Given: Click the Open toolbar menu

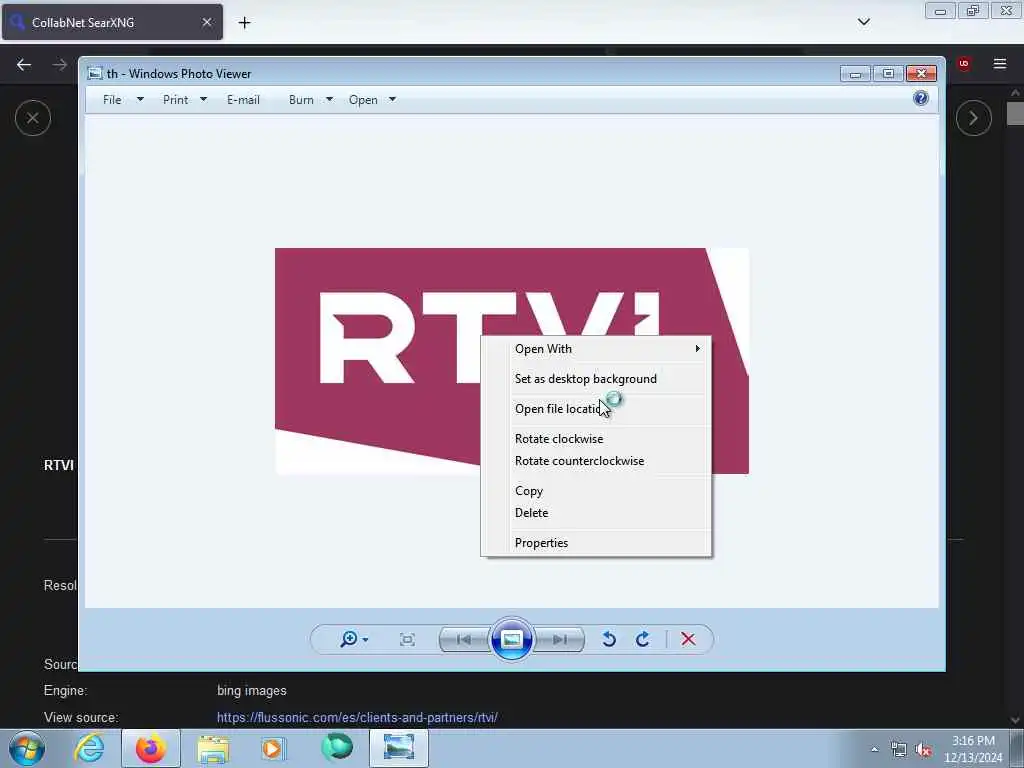Looking at the screenshot, I should pos(363,100).
